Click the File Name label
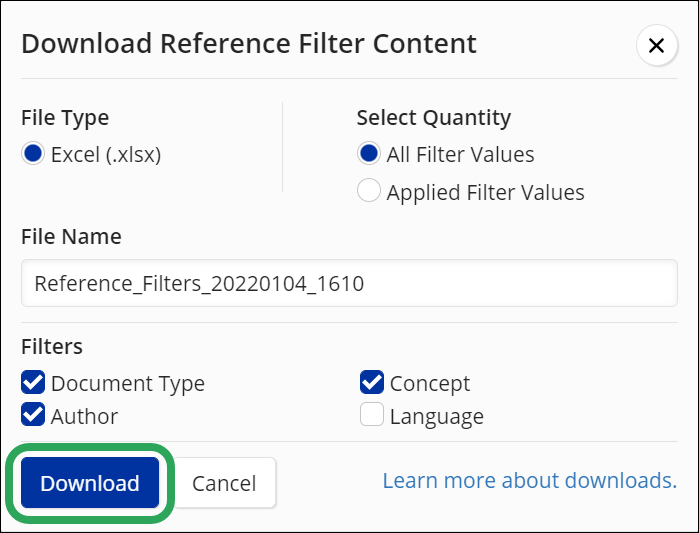This screenshot has width=699, height=533. tap(71, 237)
